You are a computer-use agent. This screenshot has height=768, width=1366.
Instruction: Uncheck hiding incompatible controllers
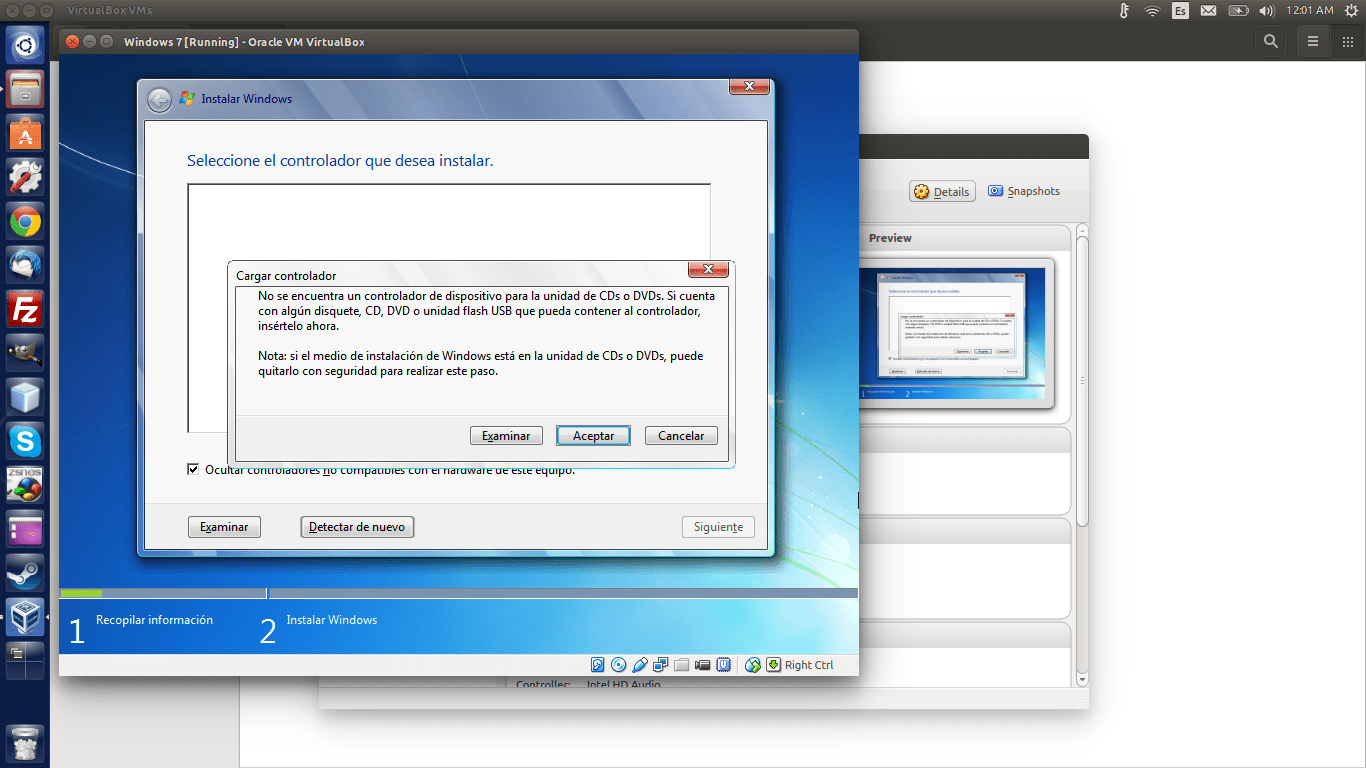pyautogui.click(x=193, y=468)
